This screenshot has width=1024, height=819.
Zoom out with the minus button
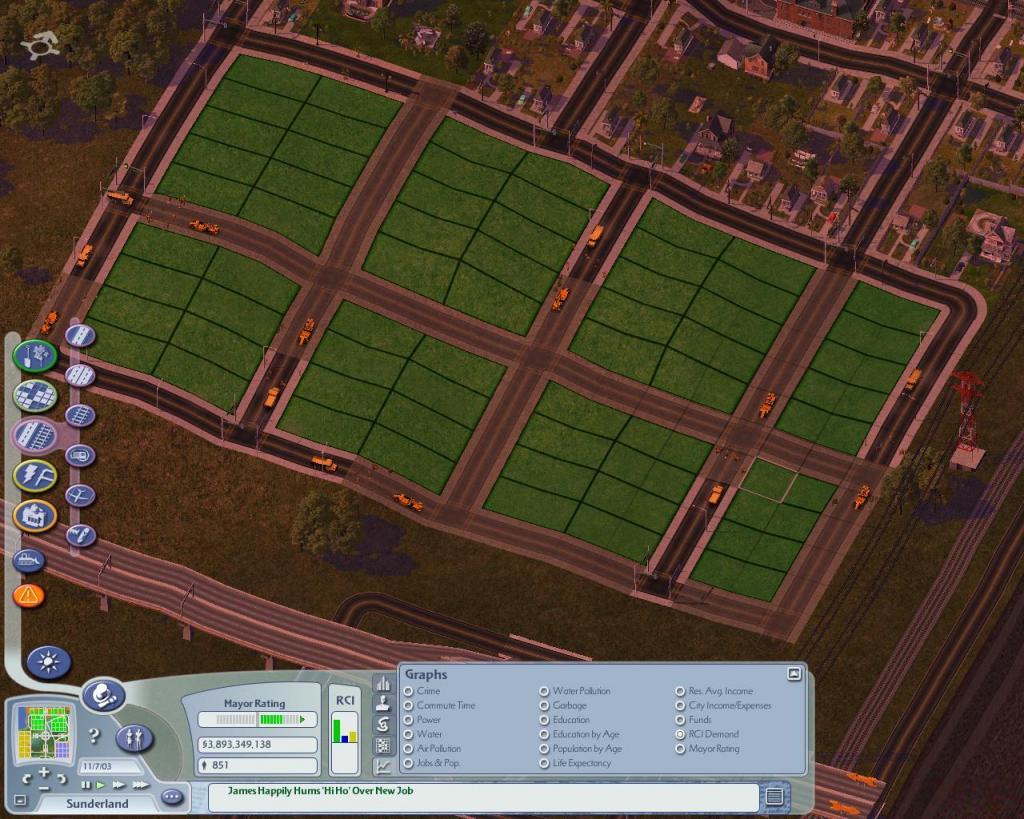pyautogui.click(x=44, y=788)
